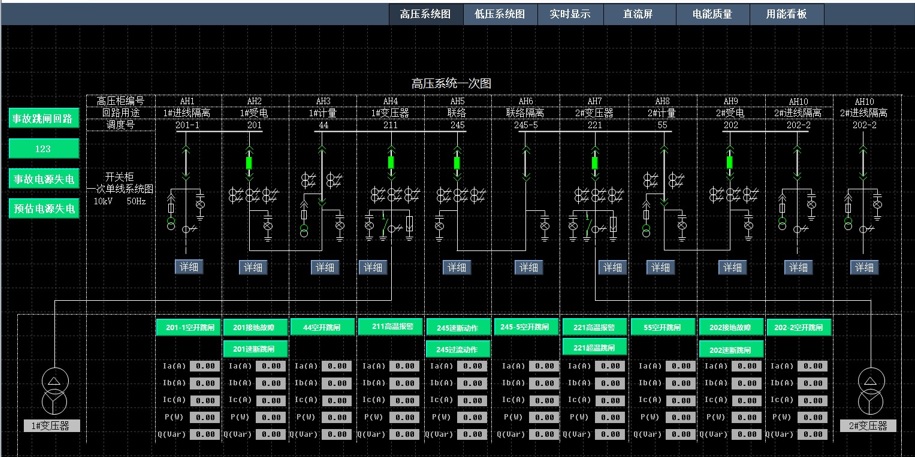
Task: Click the grey 2#变压器 label box
Action: [868, 425]
